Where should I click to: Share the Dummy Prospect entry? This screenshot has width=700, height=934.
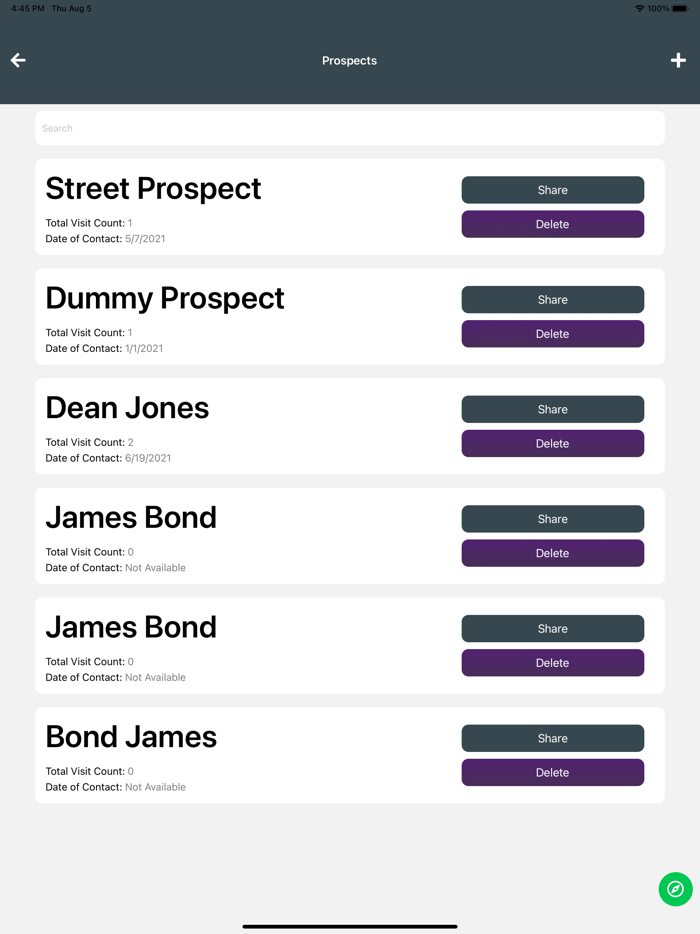click(x=552, y=300)
